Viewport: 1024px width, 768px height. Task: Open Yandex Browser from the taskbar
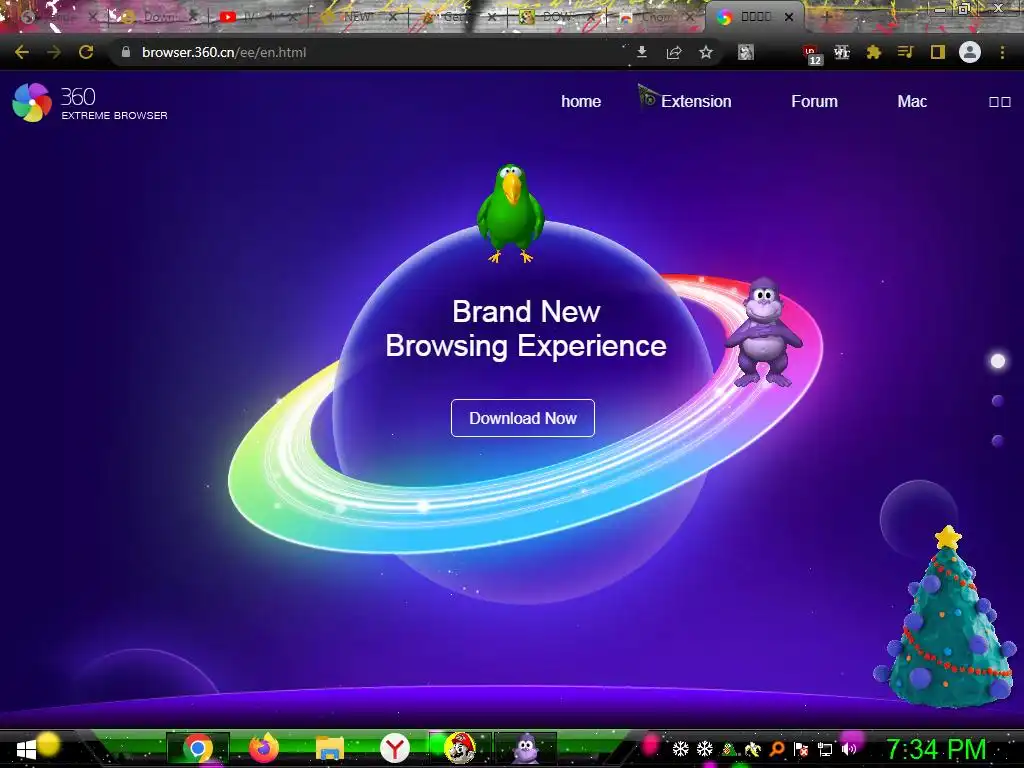(394, 748)
